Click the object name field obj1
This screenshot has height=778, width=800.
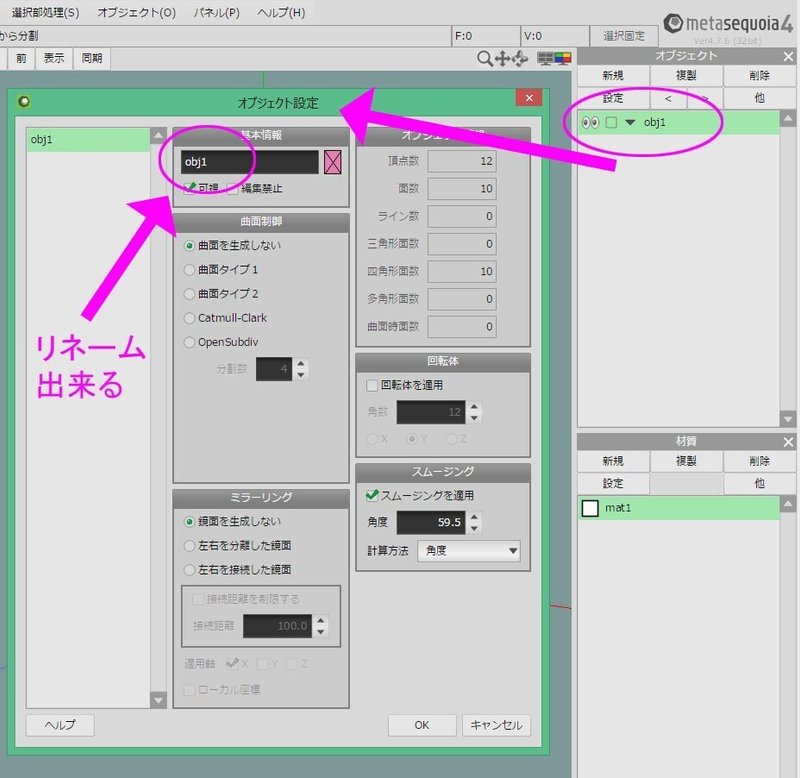pyautogui.click(x=249, y=162)
